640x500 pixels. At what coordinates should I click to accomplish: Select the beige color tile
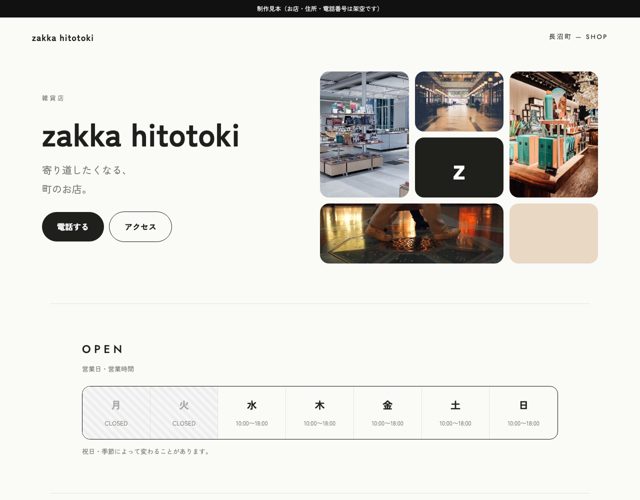click(x=553, y=233)
